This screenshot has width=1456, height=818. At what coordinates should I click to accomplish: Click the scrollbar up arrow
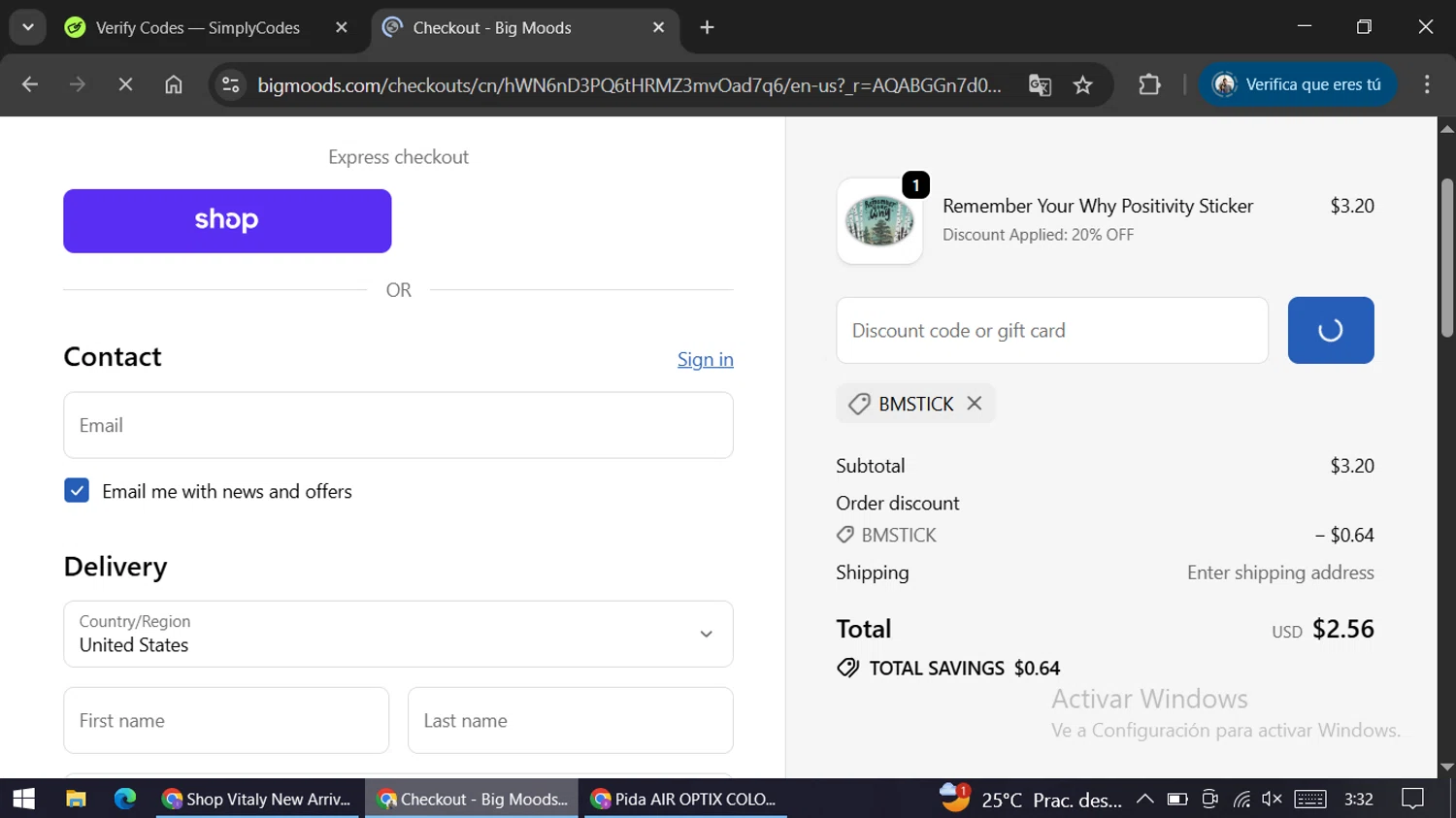(1447, 128)
